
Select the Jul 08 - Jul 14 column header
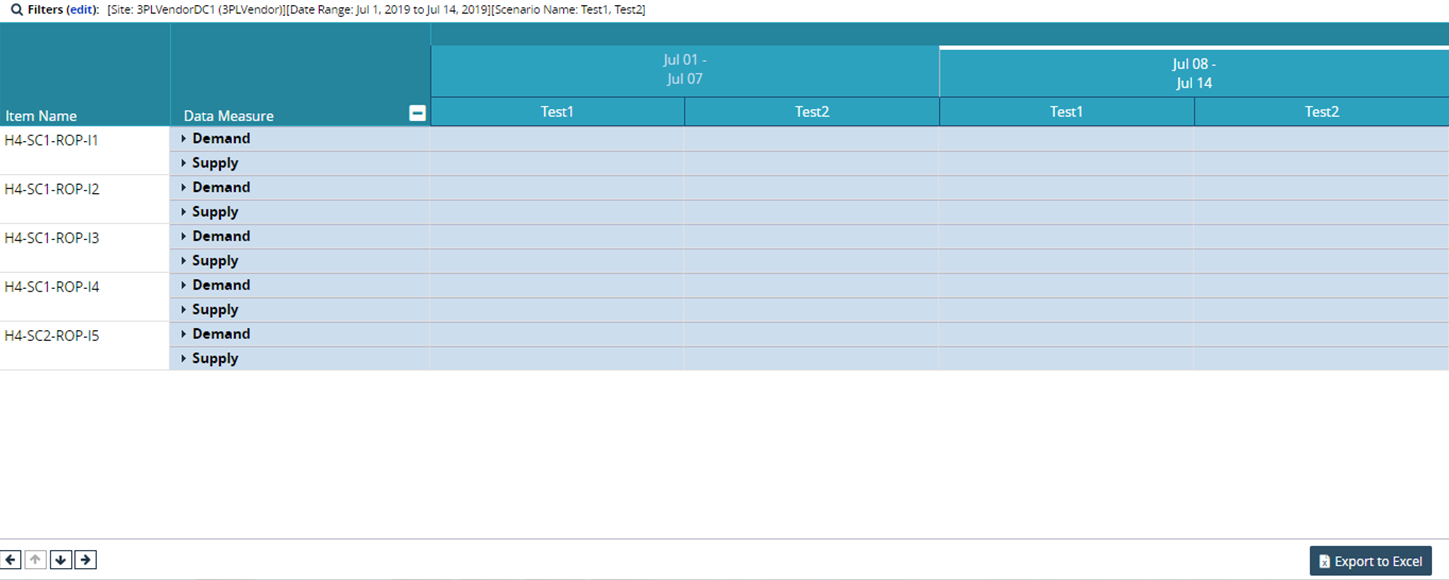[1194, 73]
